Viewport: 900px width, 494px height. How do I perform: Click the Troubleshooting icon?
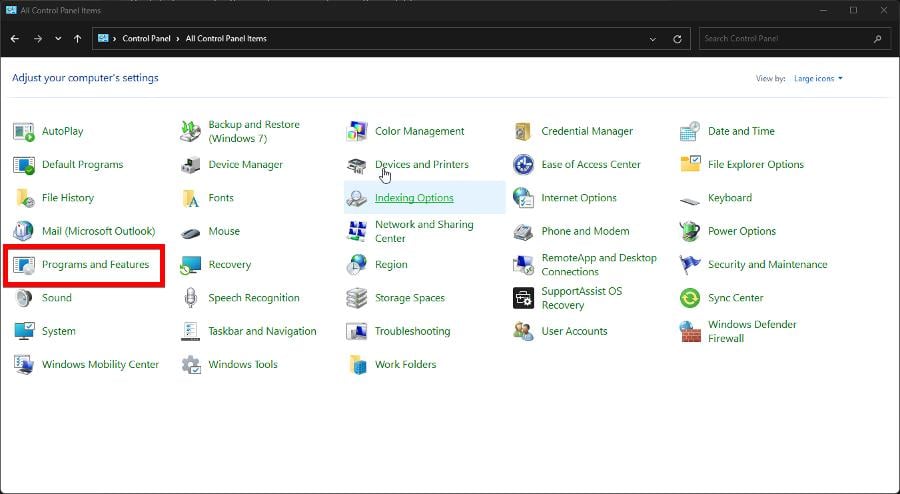point(356,331)
